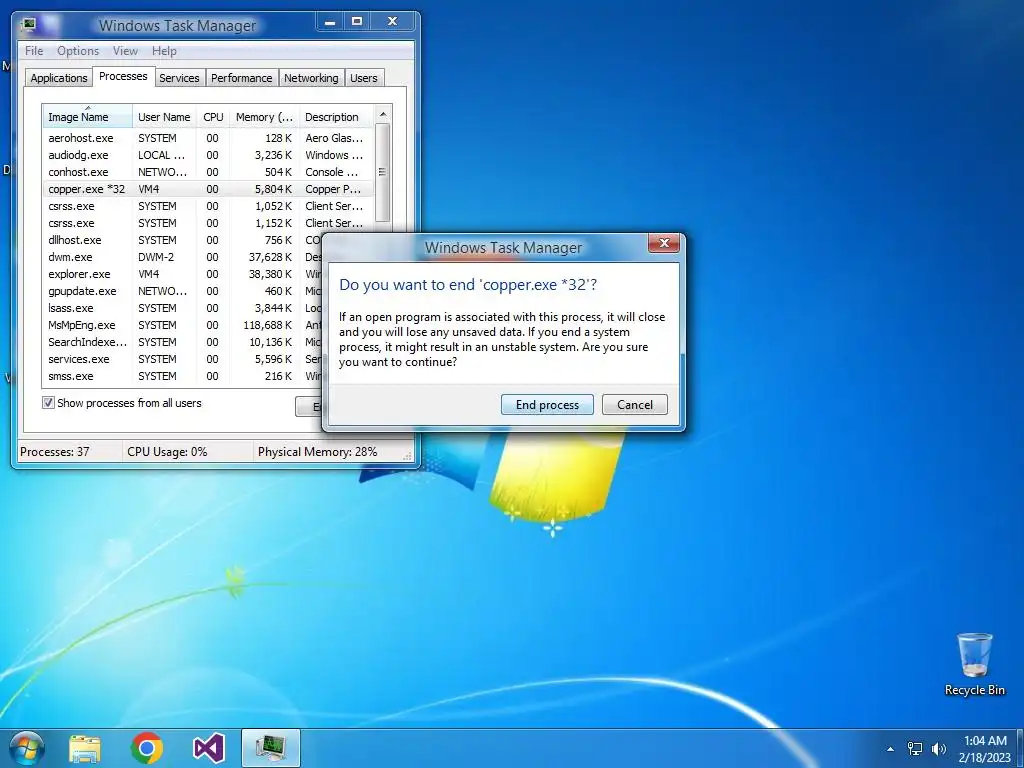The image size is (1024, 768).
Task: Select the copper.exe *32 process row
Action: pos(208,189)
